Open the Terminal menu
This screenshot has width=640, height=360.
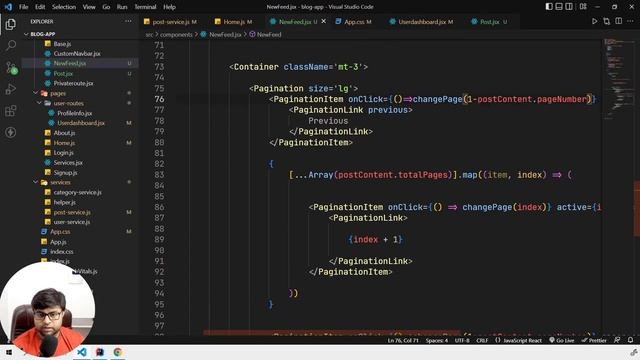tap(145, 7)
